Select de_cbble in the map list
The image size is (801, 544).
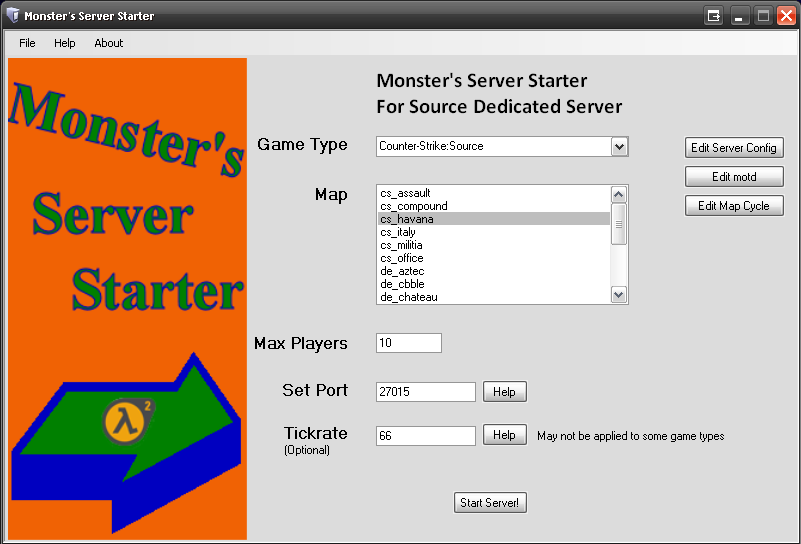coord(494,284)
